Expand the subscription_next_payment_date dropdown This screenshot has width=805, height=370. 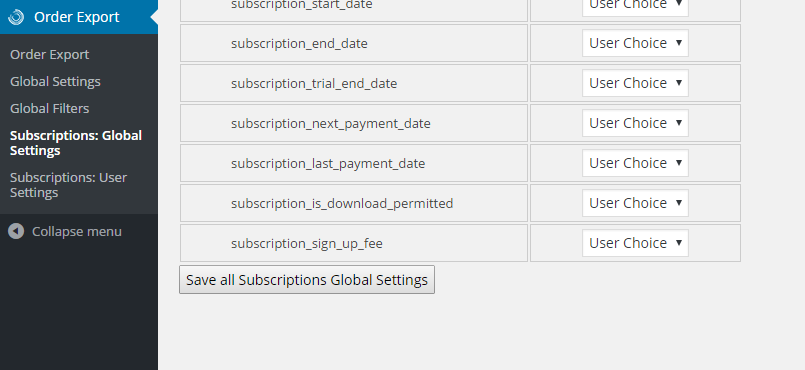(x=635, y=123)
